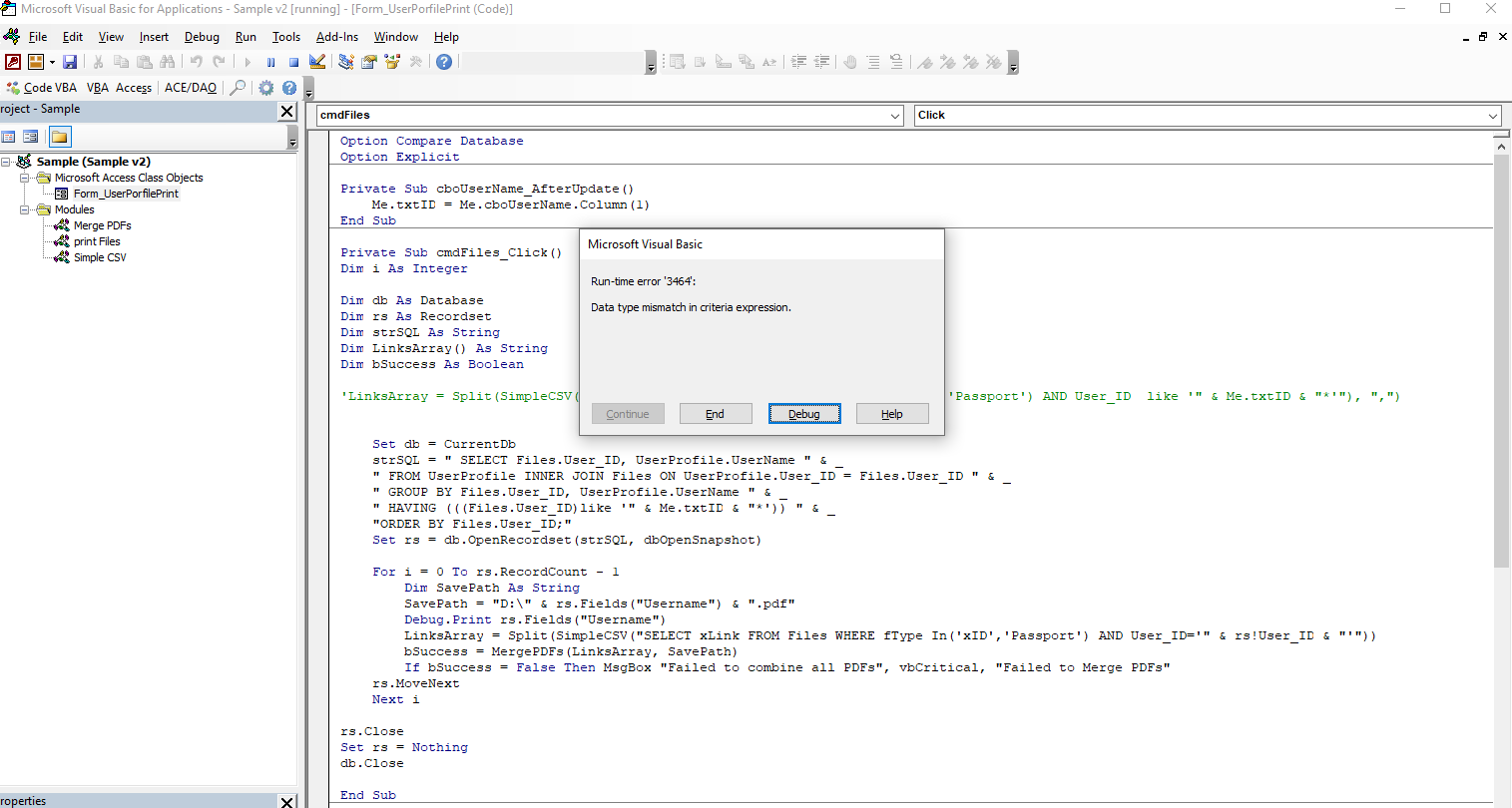The width and height of the screenshot is (1512, 808).
Task: Click the Code VBA settings gear icon
Action: [x=265, y=88]
